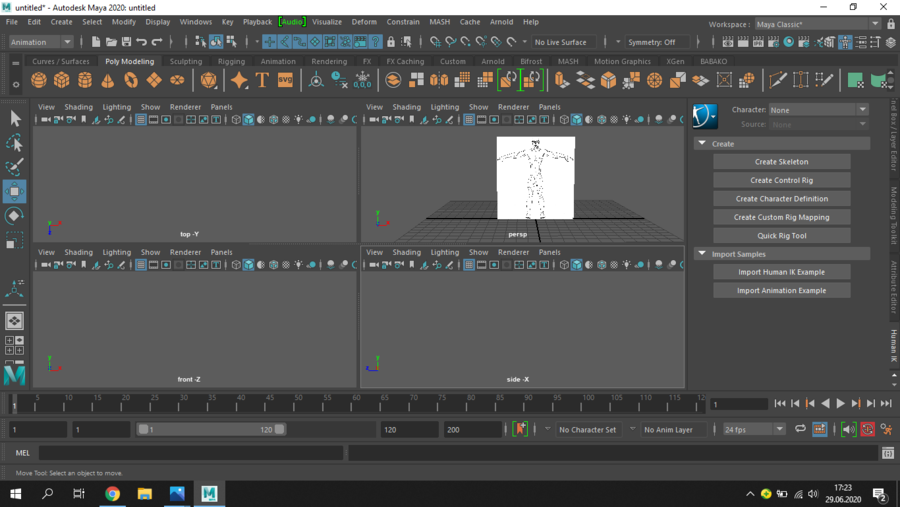Open a scene via folder icon
This screenshot has height=507, width=900.
(111, 42)
